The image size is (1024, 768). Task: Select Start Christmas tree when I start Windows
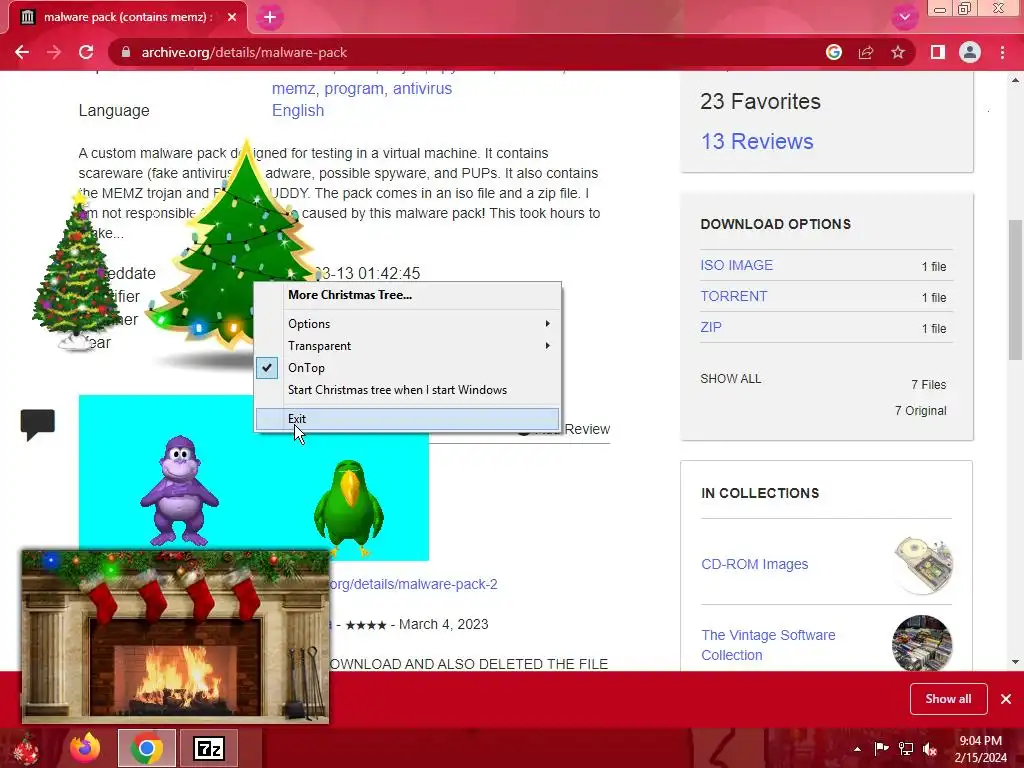click(408, 390)
